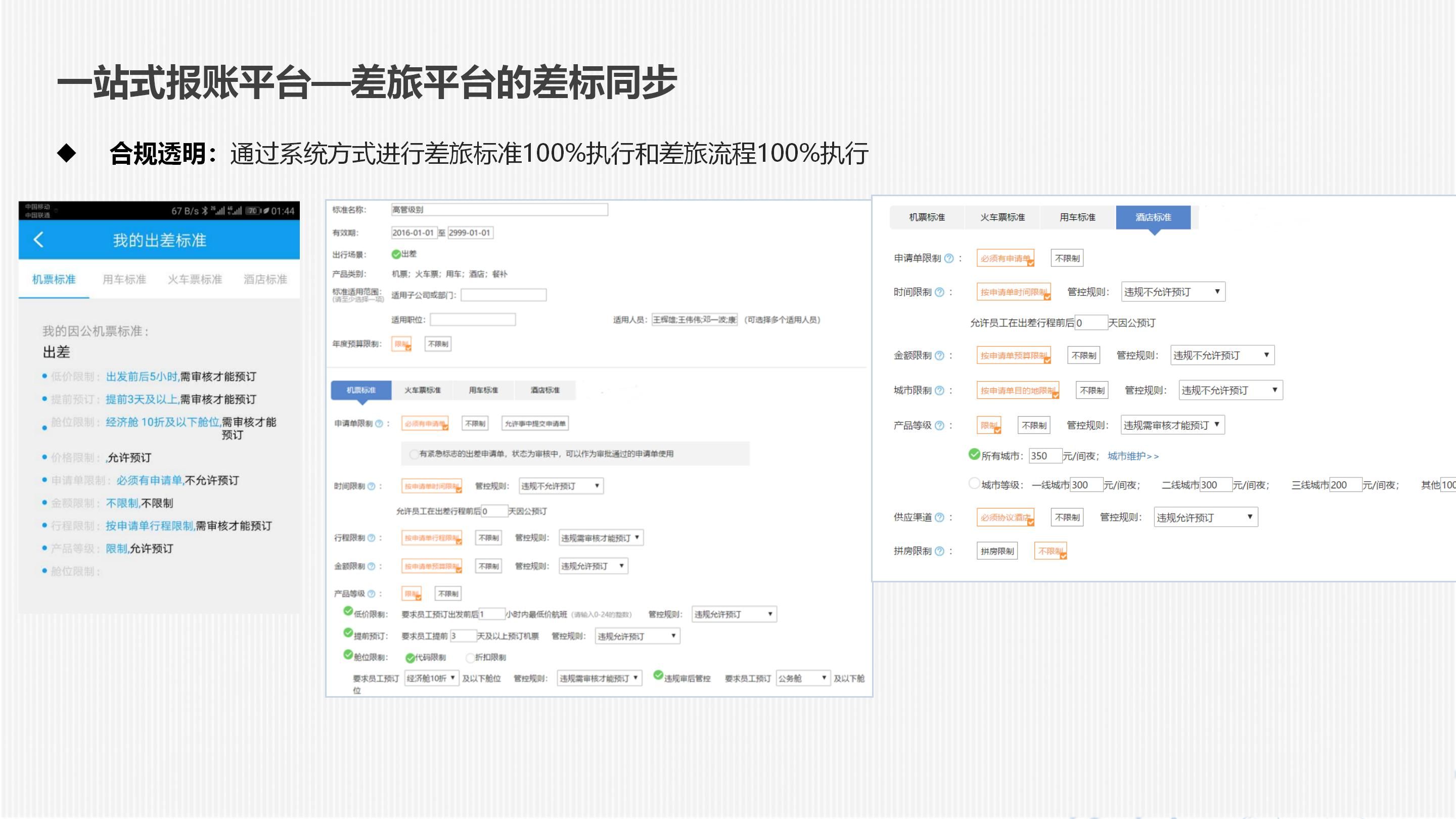Switch to 火车票标准 tab in mobile app

[195, 279]
